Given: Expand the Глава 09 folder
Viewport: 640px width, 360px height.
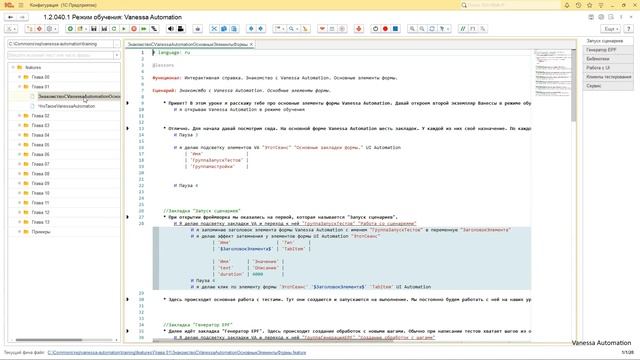Looking at the screenshot, I should [19, 183].
